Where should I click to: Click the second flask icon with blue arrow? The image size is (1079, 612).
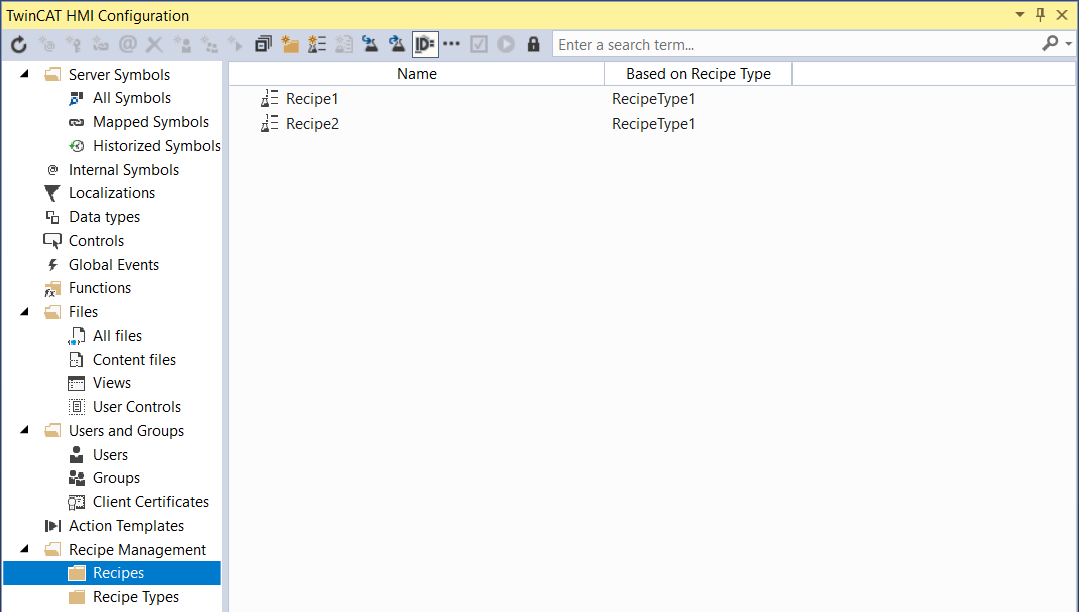point(397,45)
